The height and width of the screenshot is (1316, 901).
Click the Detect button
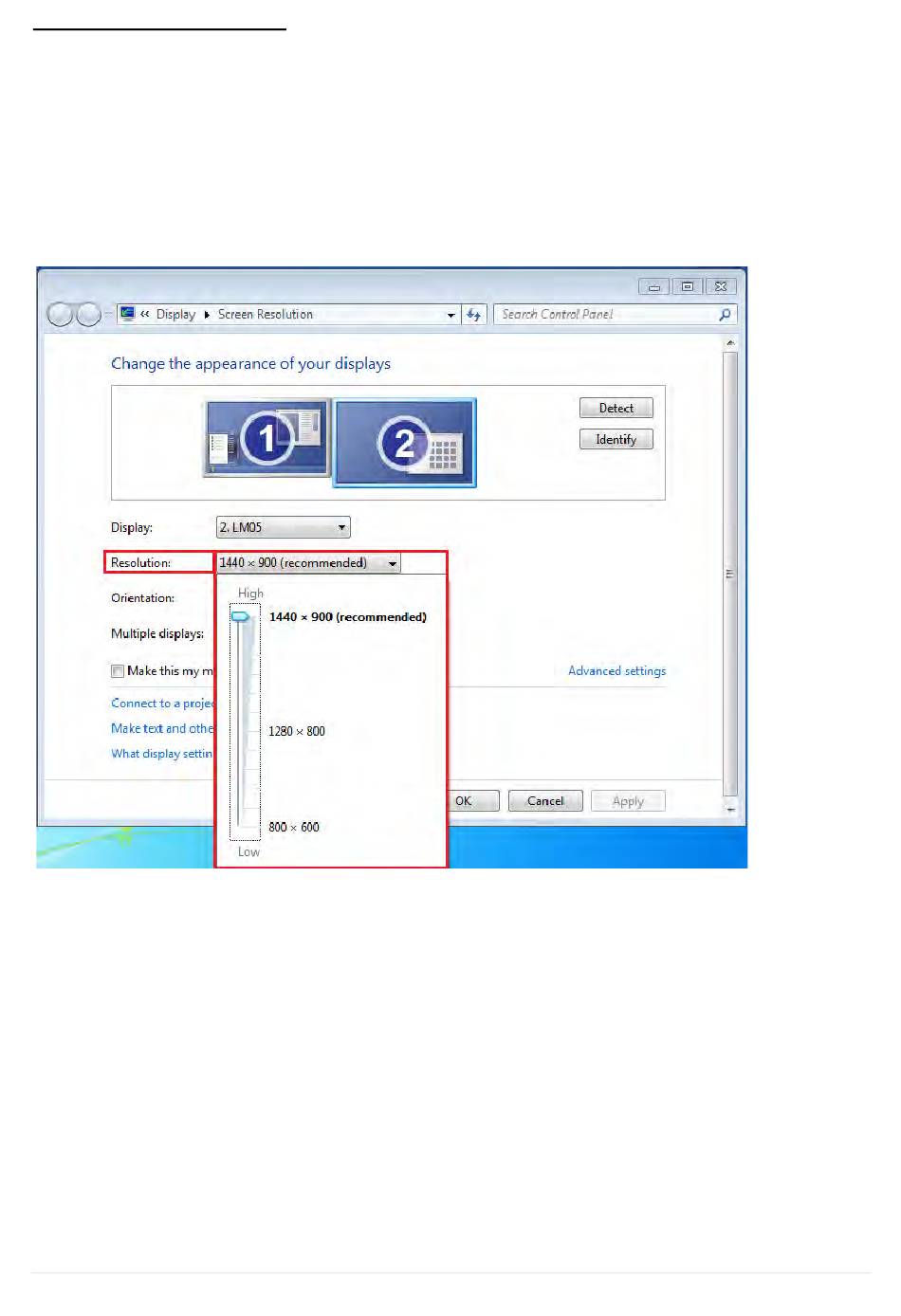[616, 408]
